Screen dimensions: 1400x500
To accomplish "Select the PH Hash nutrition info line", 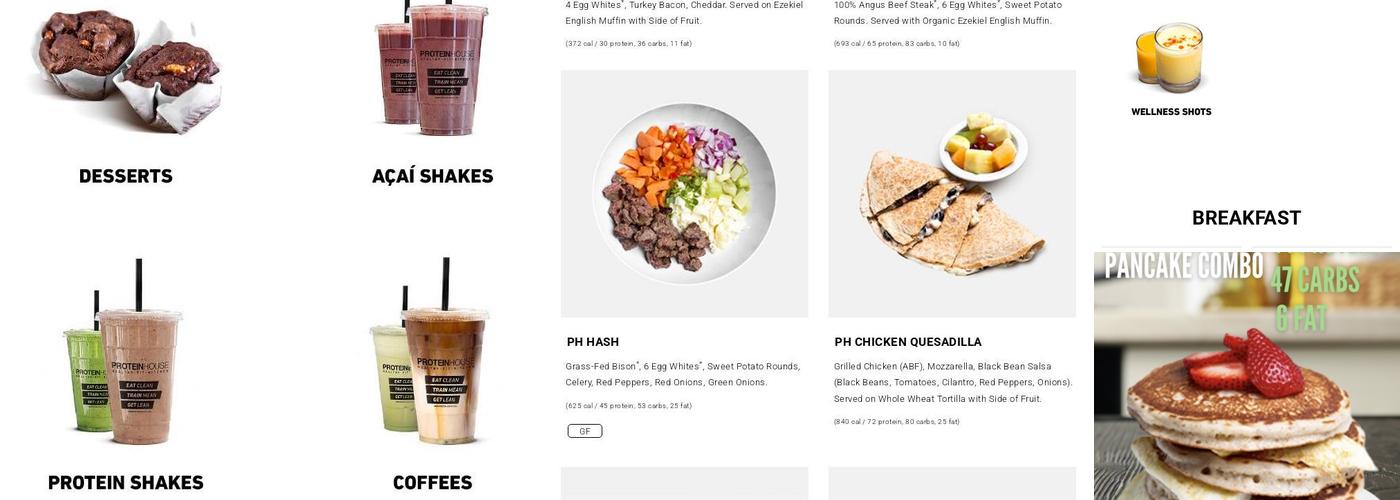I will point(629,406).
